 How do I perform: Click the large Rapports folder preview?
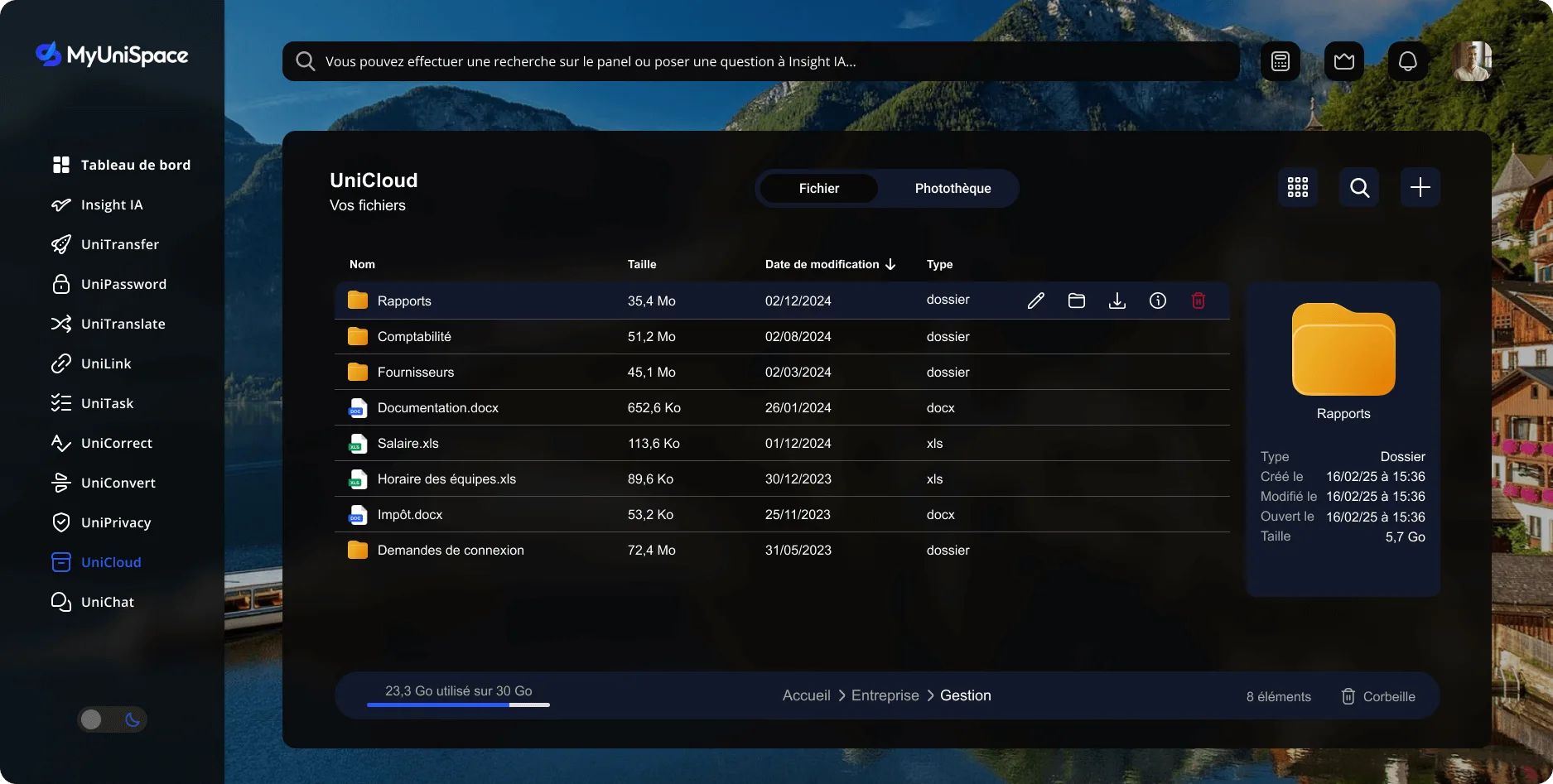[x=1343, y=349]
